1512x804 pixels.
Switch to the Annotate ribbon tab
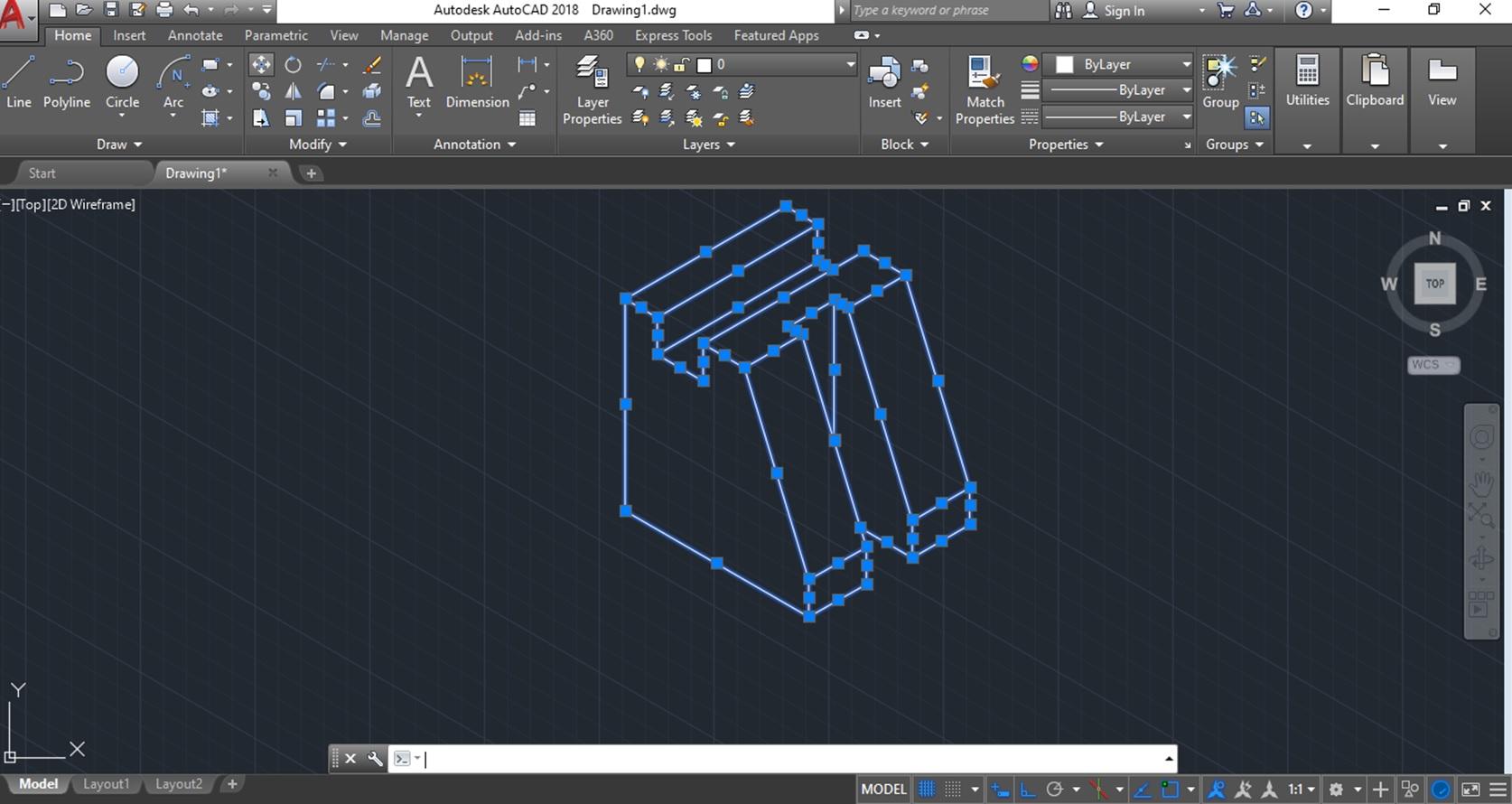coord(195,35)
